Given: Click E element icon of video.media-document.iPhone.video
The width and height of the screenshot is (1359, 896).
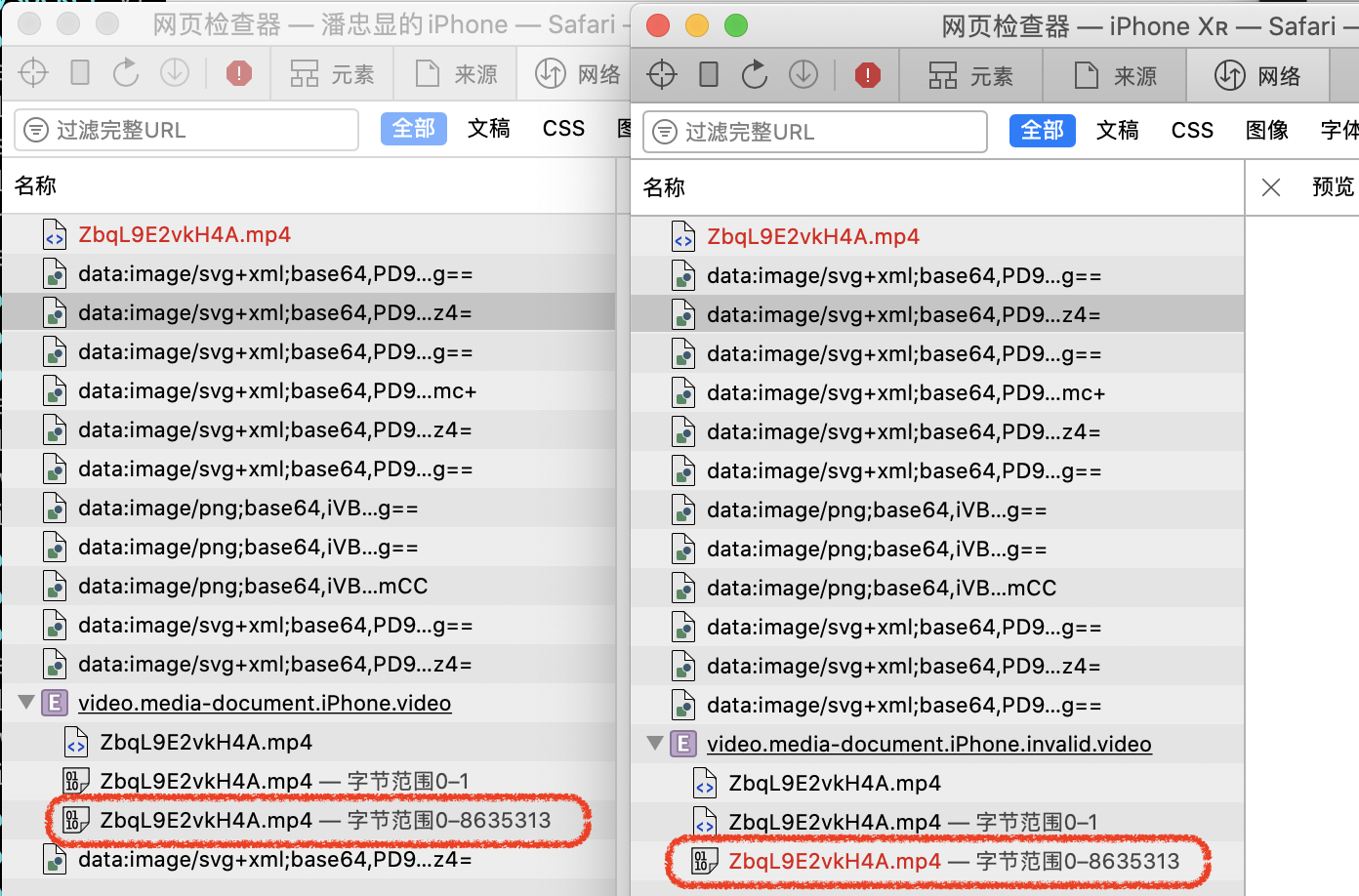Looking at the screenshot, I should pos(55,703).
